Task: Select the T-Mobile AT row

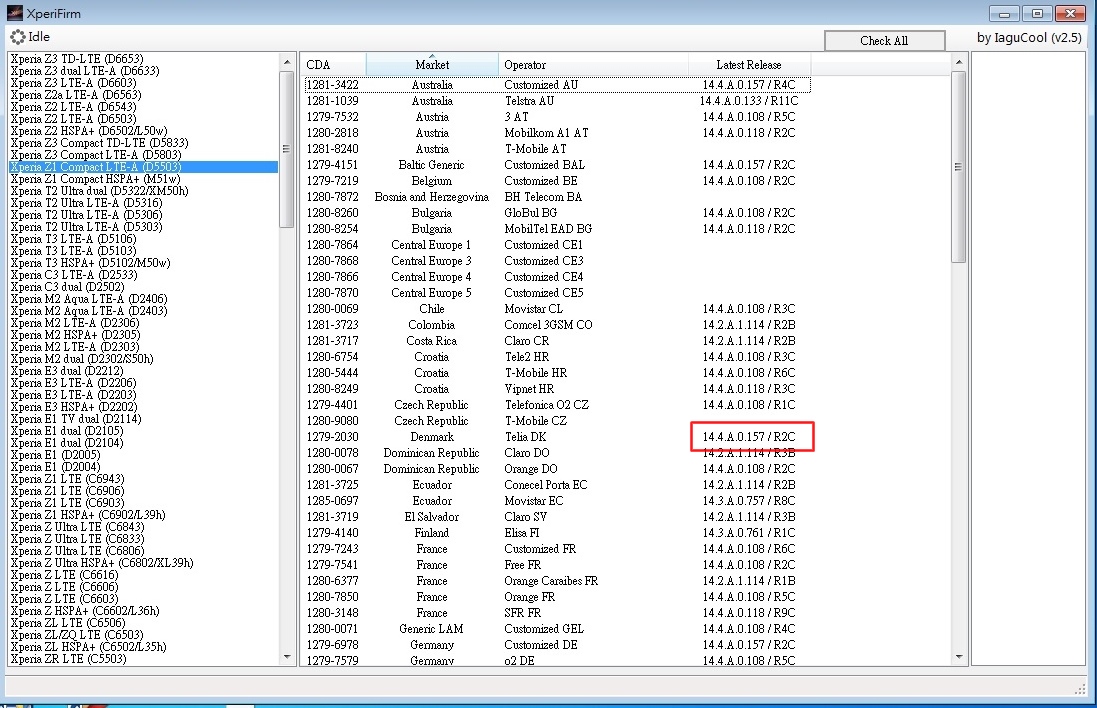Action: click(557, 149)
